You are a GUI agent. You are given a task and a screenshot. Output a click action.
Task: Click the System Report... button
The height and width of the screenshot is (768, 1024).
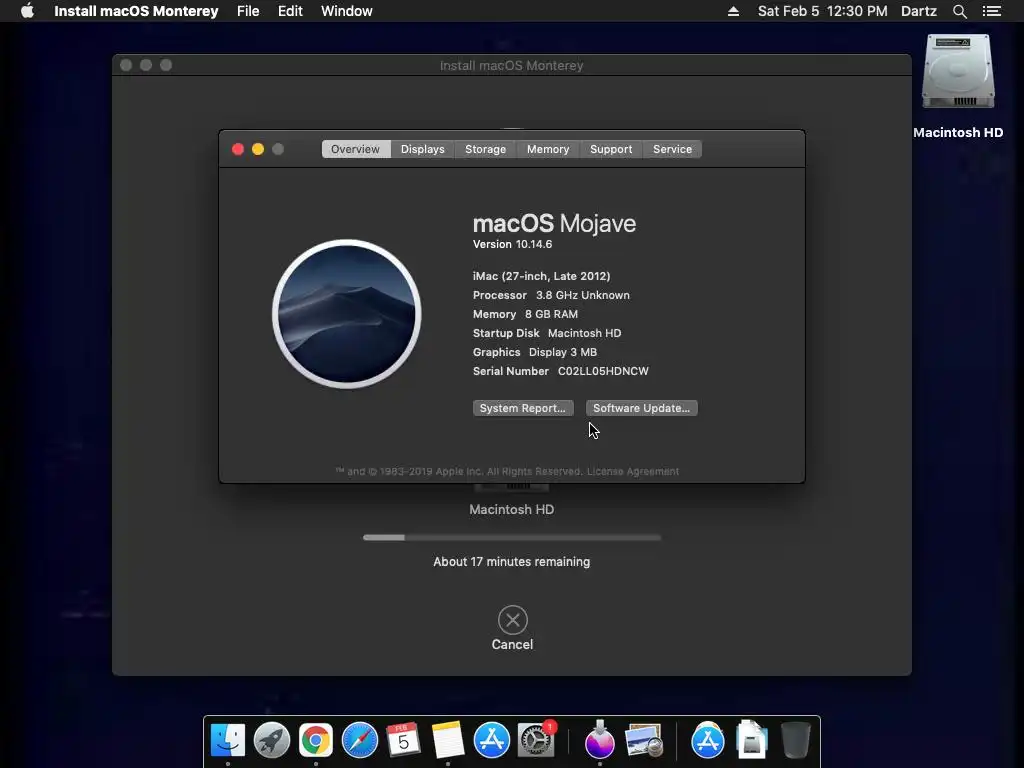tap(523, 408)
